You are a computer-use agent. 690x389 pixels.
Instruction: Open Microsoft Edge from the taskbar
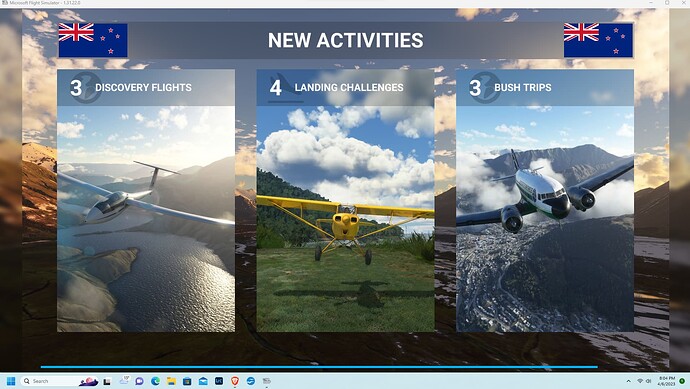pos(155,381)
